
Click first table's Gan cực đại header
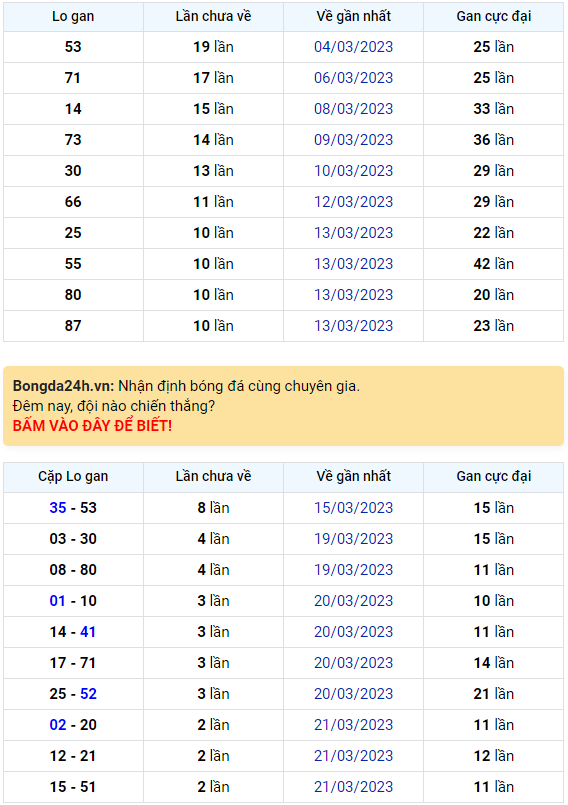[494, 16]
